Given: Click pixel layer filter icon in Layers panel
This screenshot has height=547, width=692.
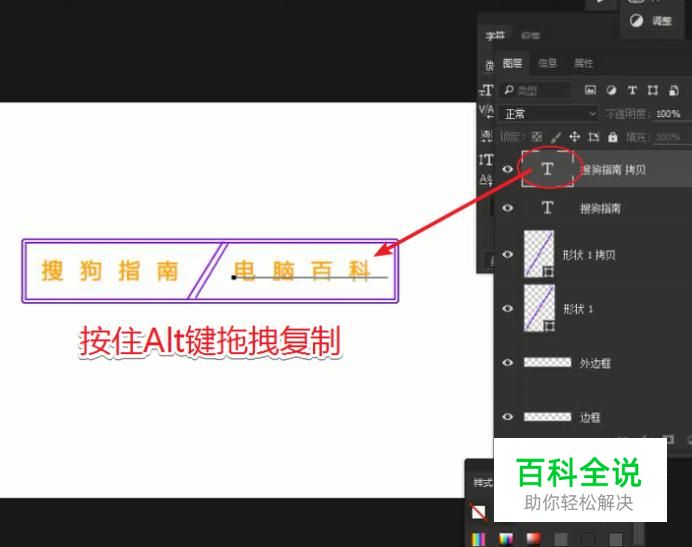Looking at the screenshot, I should pyautogui.click(x=590, y=91).
